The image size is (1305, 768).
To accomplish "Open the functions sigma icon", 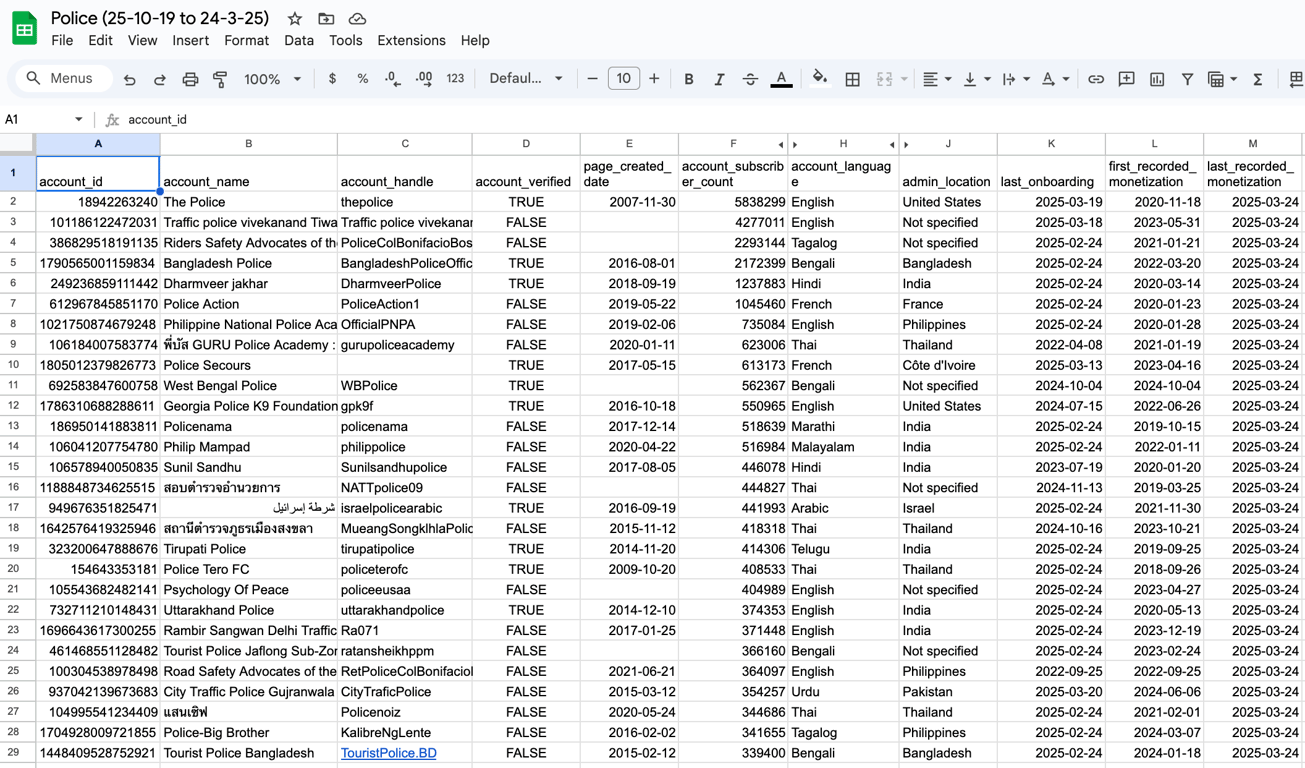I will (1258, 79).
